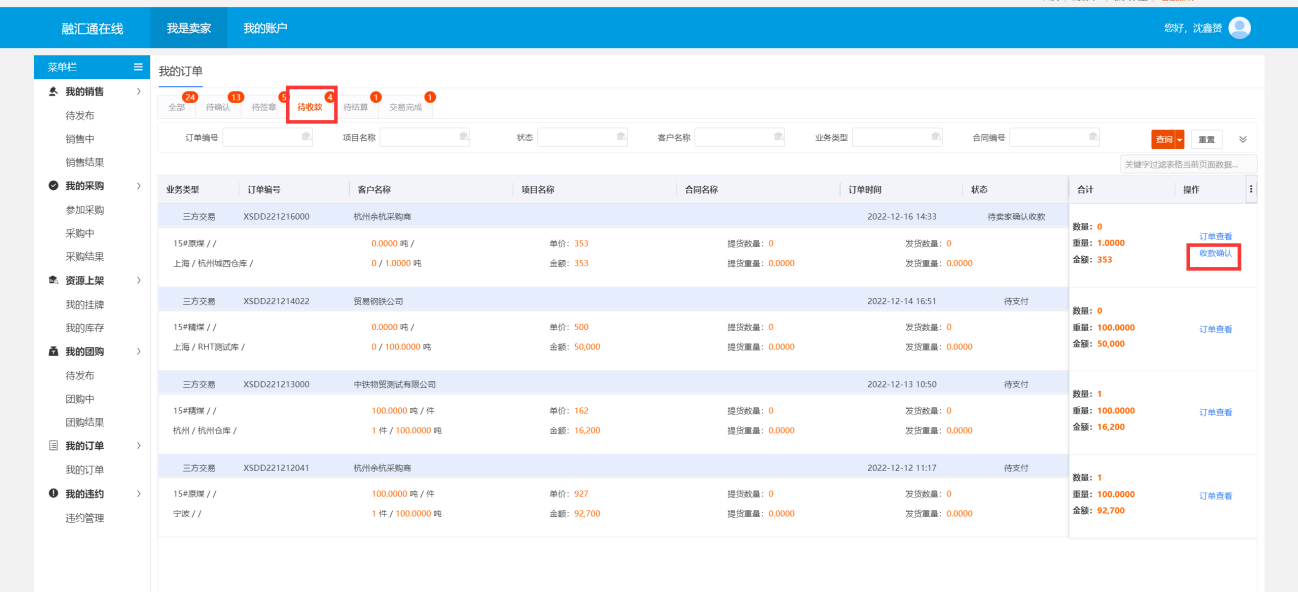Viewport: 1298px width, 592px height.
Task: Switch to the 我是卖家 top tab
Action: point(189,28)
